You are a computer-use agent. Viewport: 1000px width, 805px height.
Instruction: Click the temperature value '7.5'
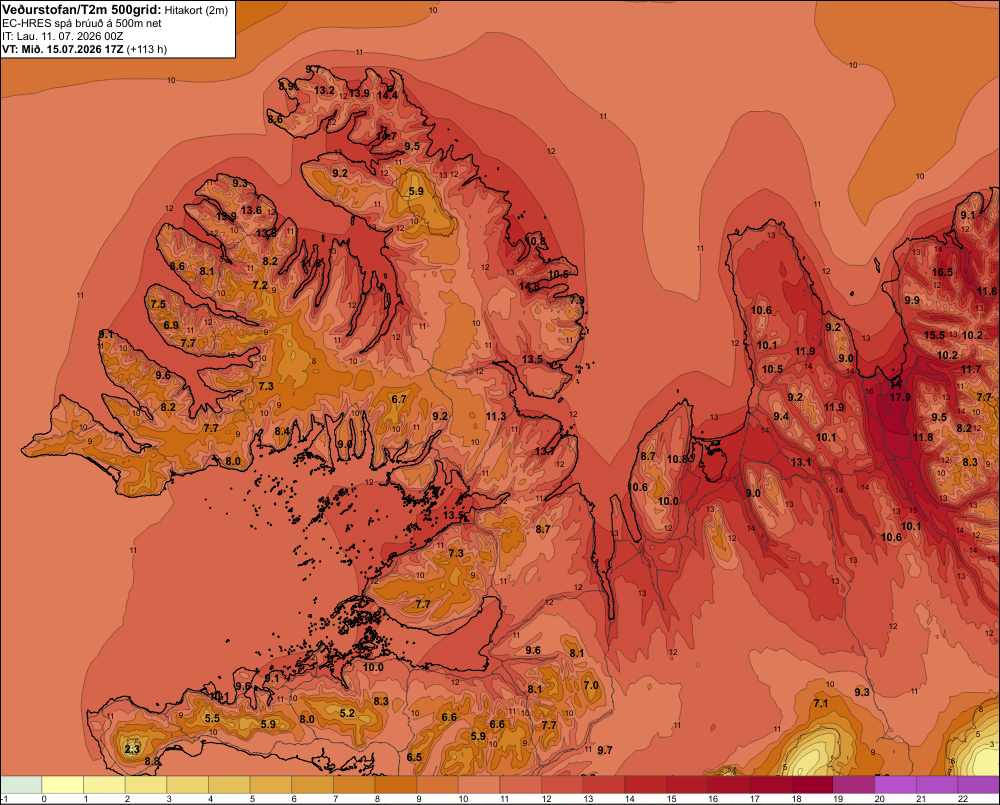[158, 304]
